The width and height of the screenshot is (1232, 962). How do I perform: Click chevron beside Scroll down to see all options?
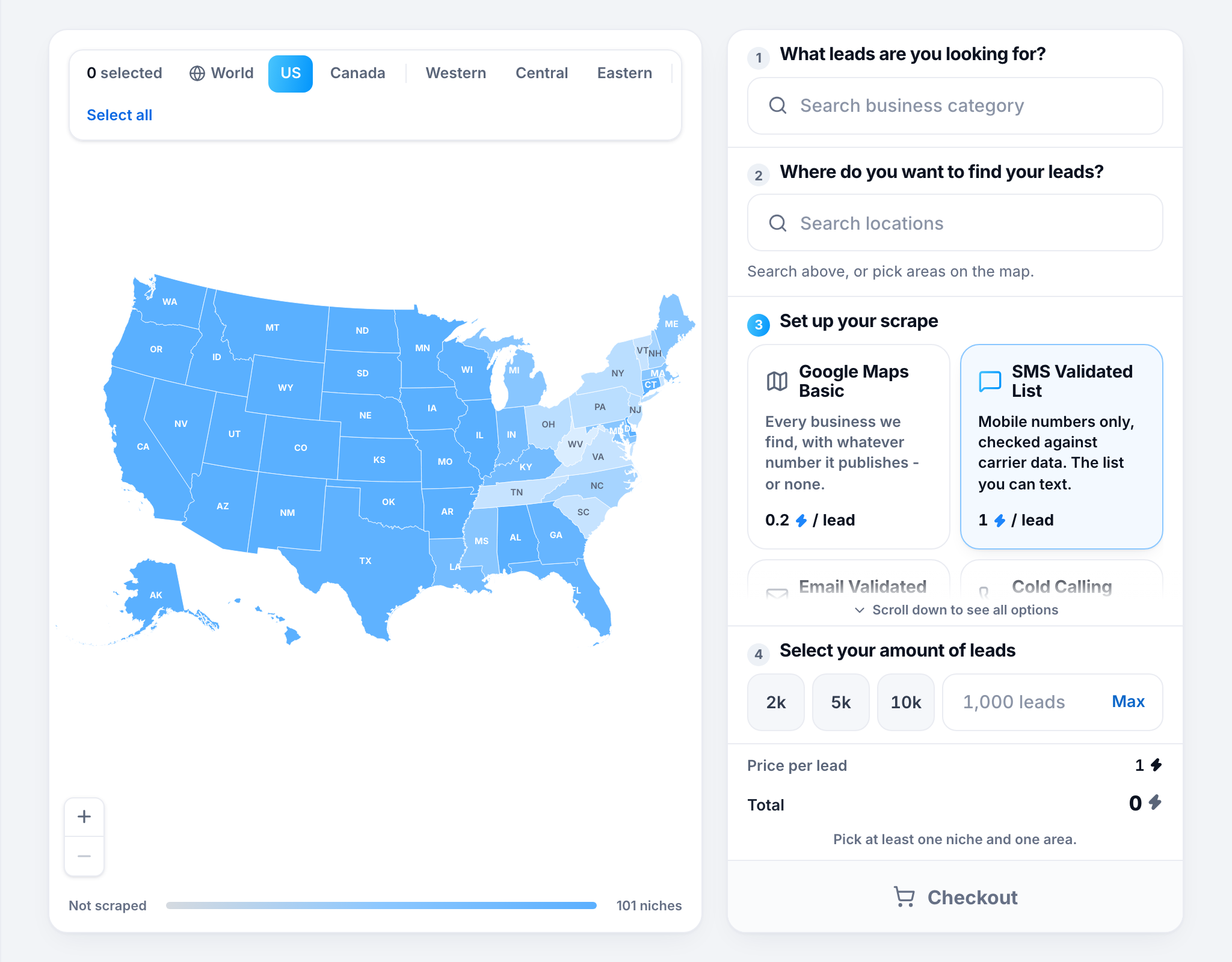(860, 610)
